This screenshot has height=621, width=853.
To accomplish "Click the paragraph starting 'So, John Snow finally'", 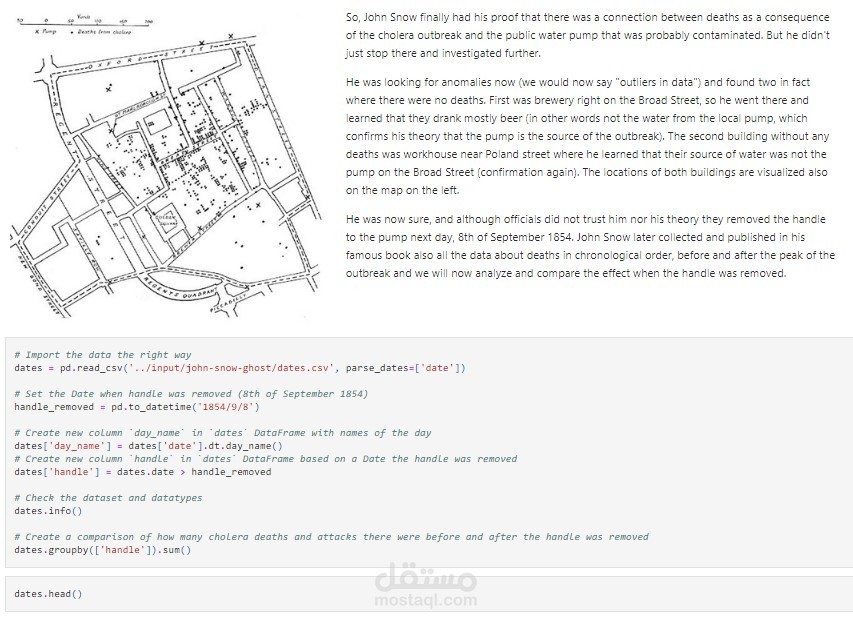I will point(588,35).
